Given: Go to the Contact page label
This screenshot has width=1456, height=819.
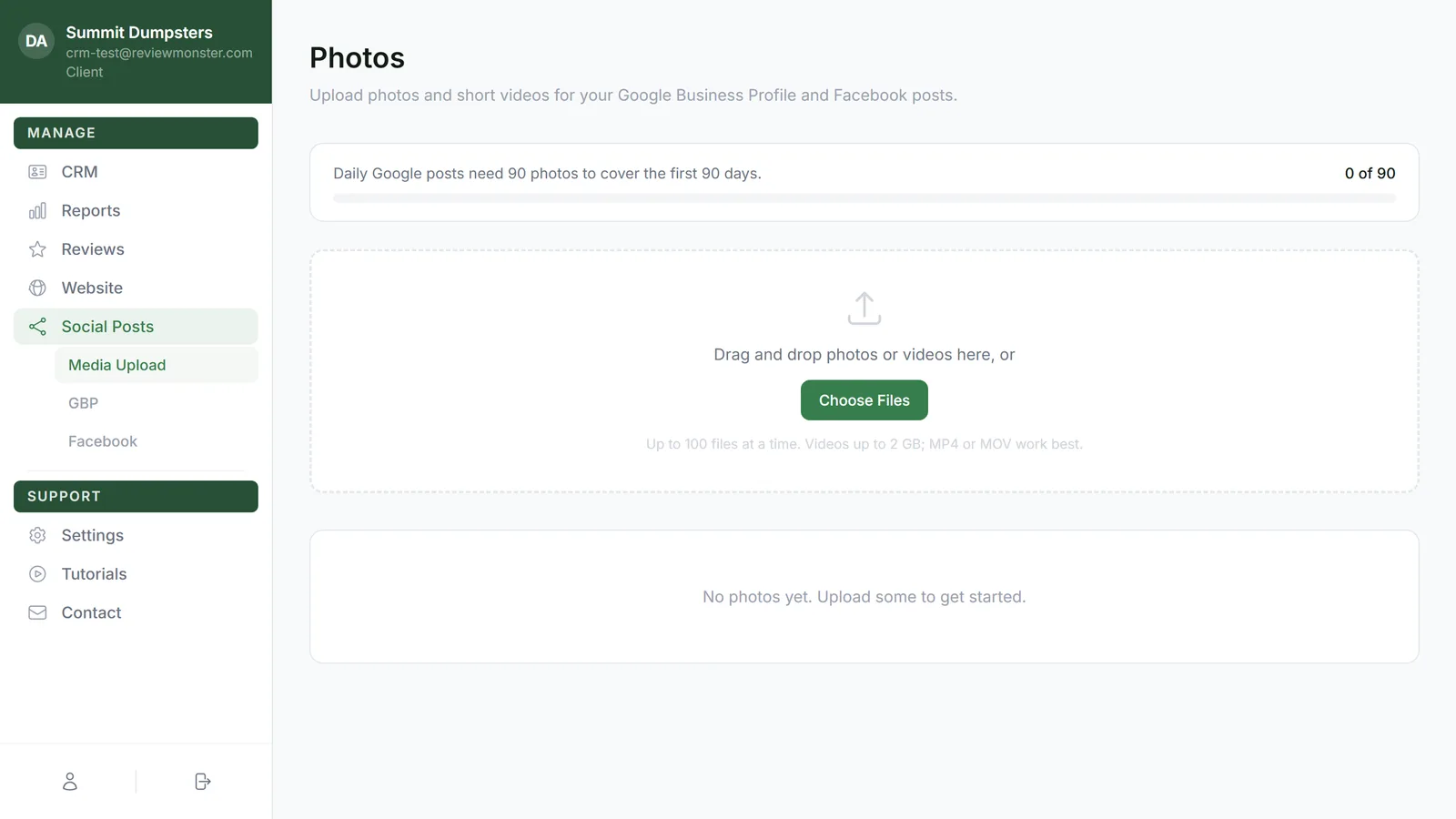Looking at the screenshot, I should click(91, 612).
